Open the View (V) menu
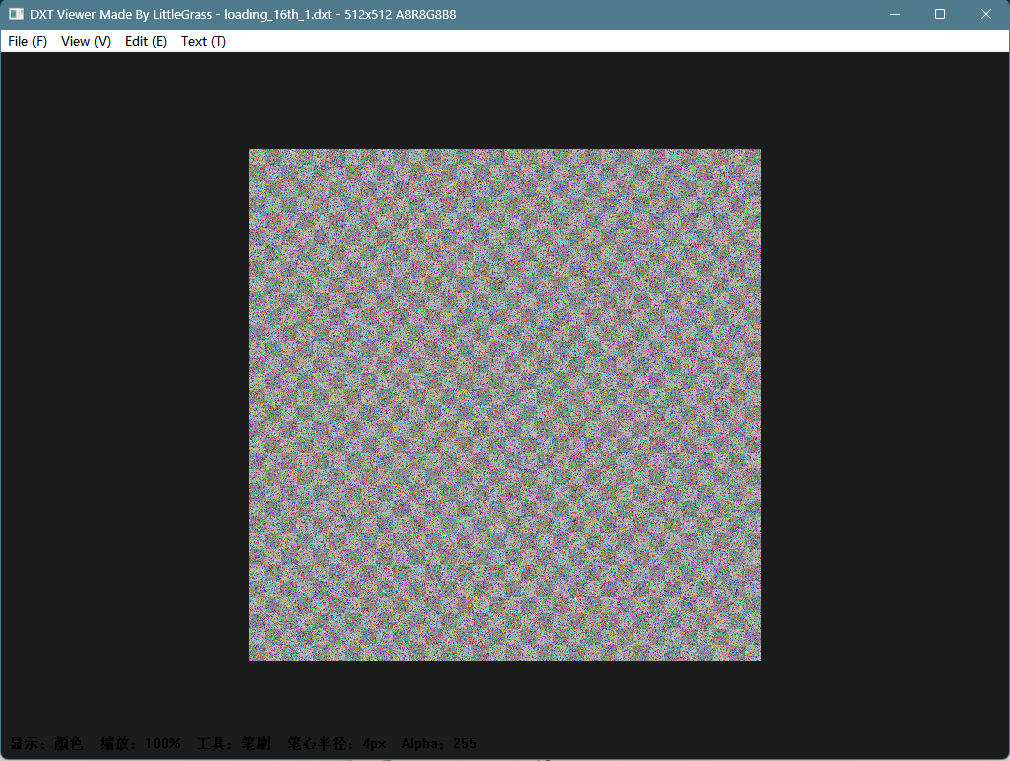Screen dimensions: 1010x761 pos(86,41)
